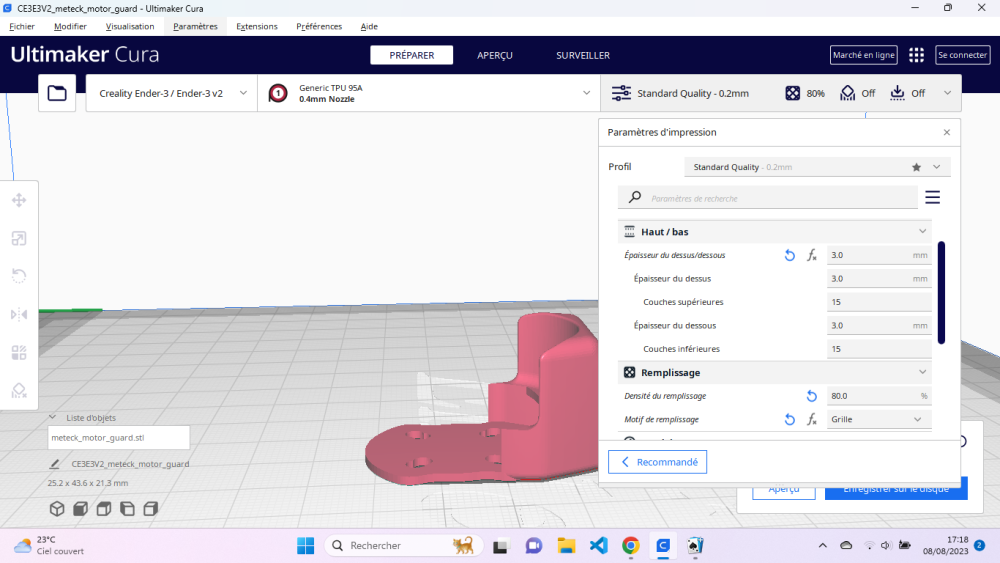Open Google Chrome from taskbar

tap(631, 546)
